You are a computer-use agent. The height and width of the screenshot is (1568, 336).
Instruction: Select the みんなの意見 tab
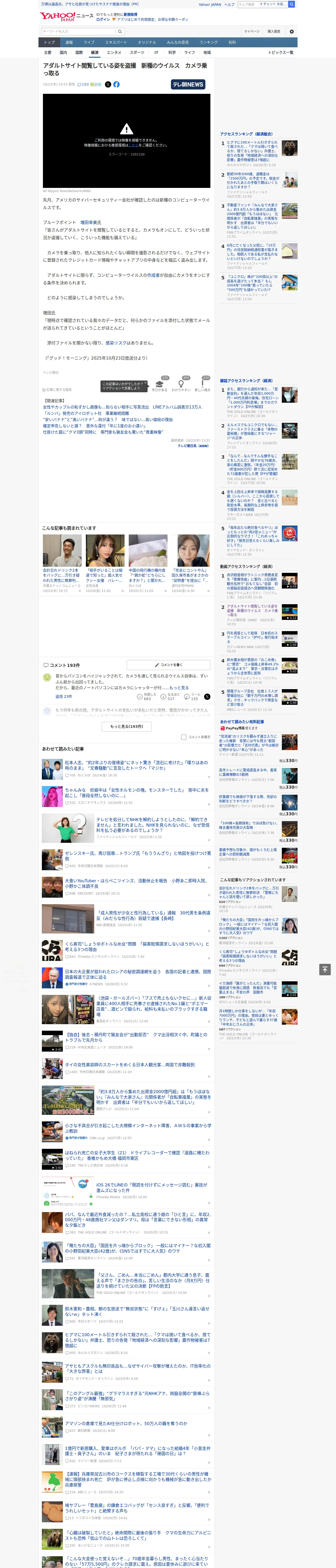pyautogui.click(x=177, y=43)
